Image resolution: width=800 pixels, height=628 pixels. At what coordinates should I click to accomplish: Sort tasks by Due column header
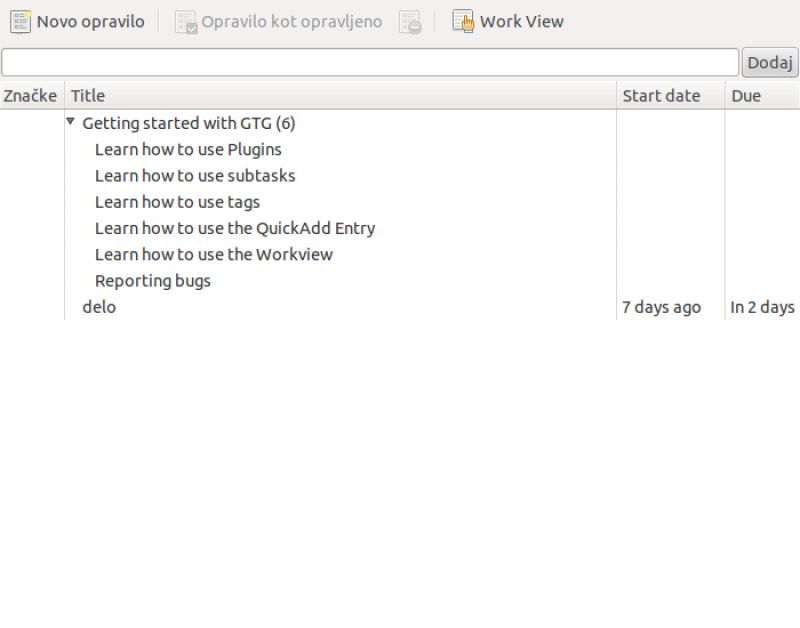click(x=761, y=96)
